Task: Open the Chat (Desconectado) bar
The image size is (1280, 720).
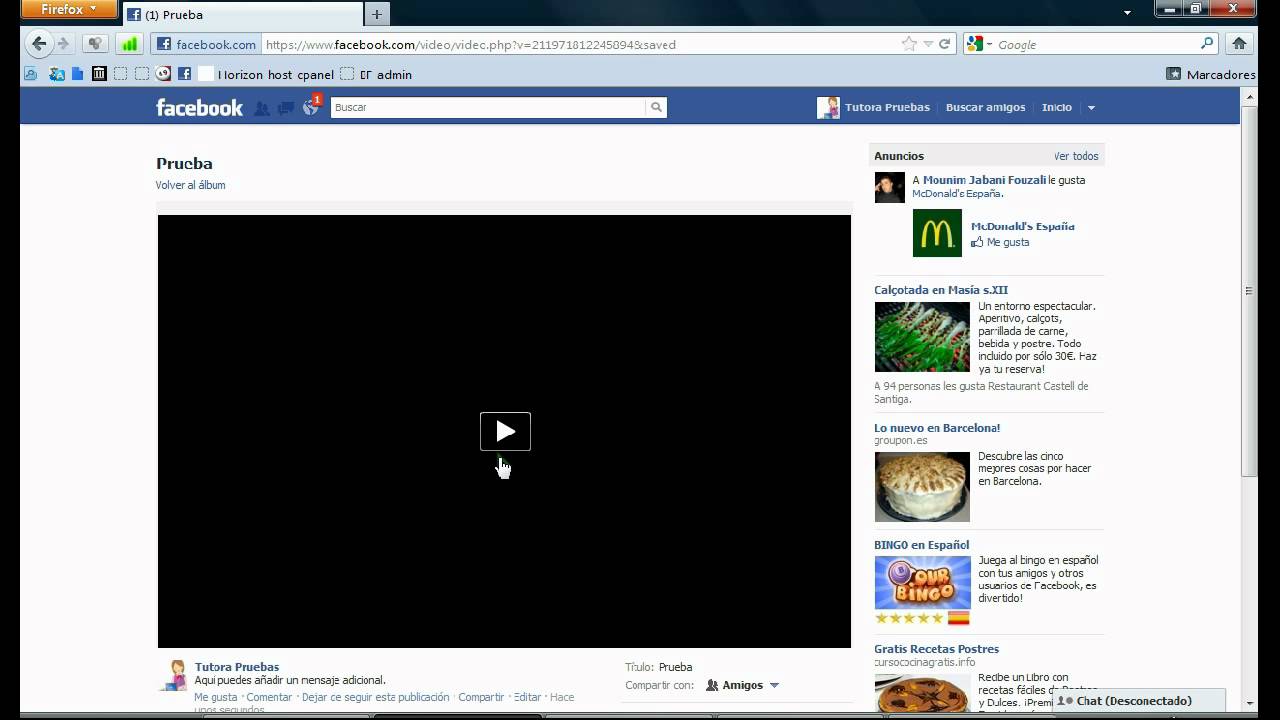Action: [1140, 701]
